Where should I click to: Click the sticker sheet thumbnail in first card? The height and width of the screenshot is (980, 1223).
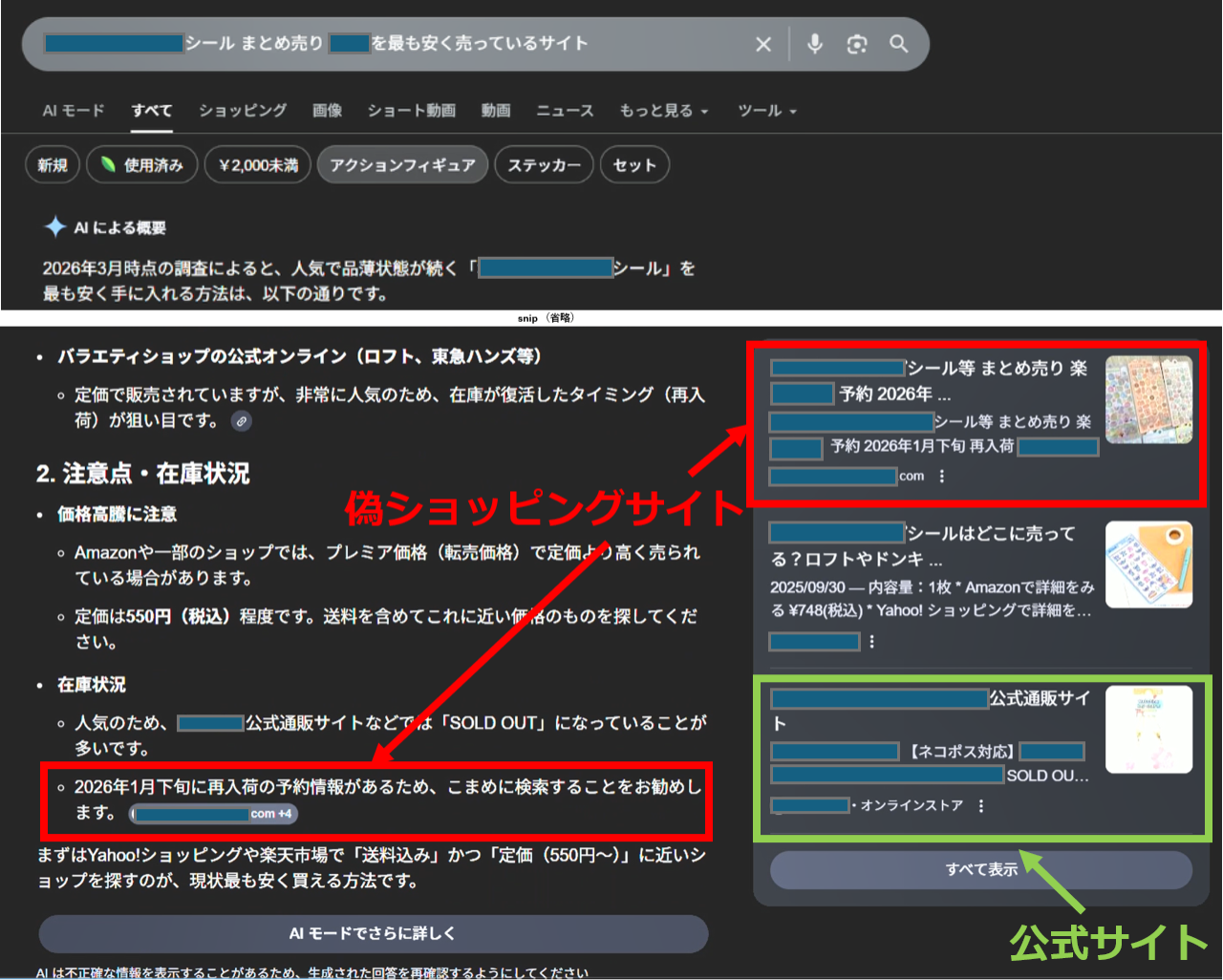pyautogui.click(x=1148, y=399)
